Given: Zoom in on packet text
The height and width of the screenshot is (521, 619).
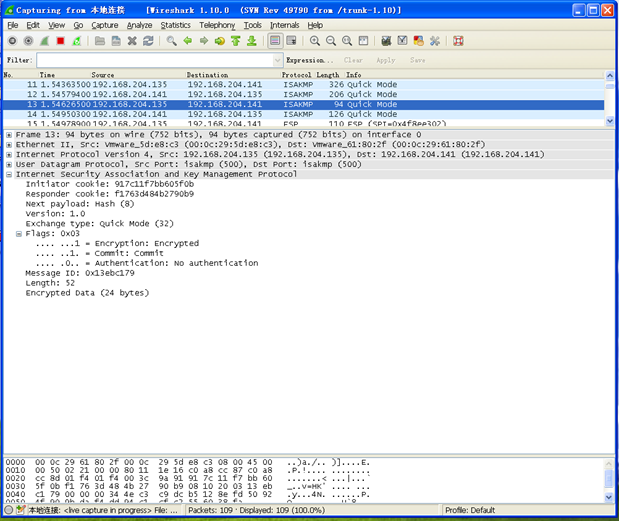Looking at the screenshot, I should (315, 41).
